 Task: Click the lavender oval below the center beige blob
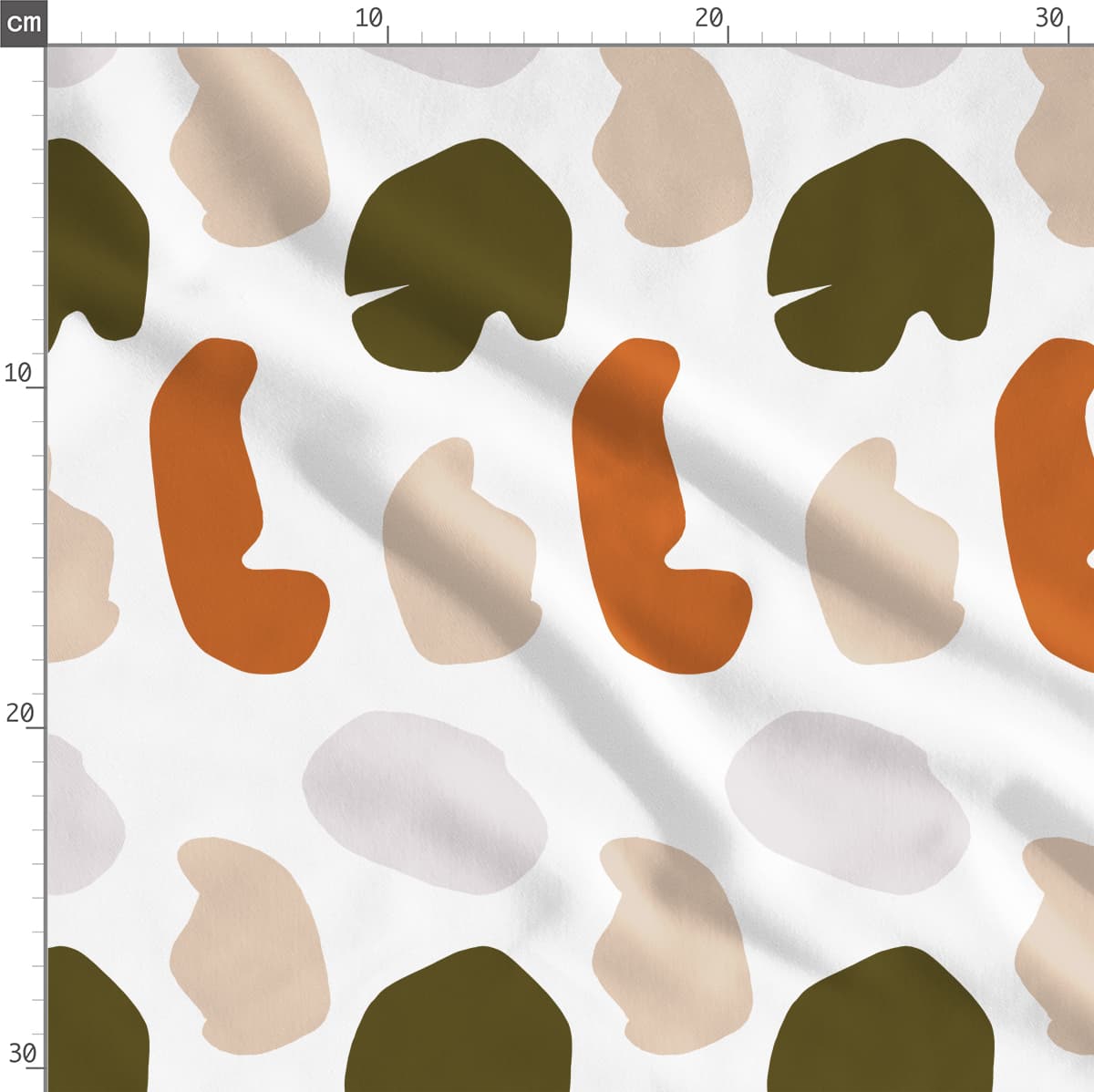tap(424, 802)
